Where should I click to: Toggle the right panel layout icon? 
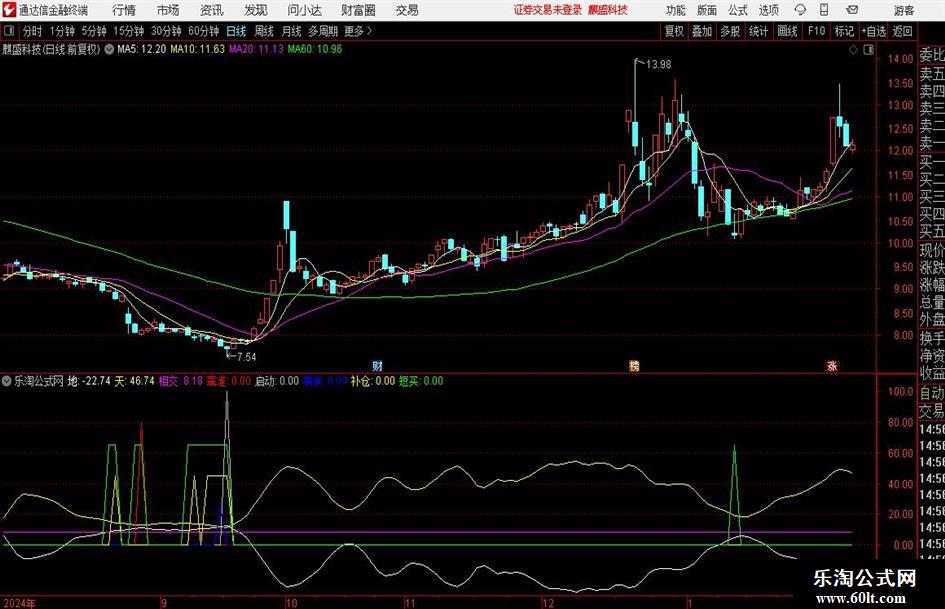click(868, 50)
